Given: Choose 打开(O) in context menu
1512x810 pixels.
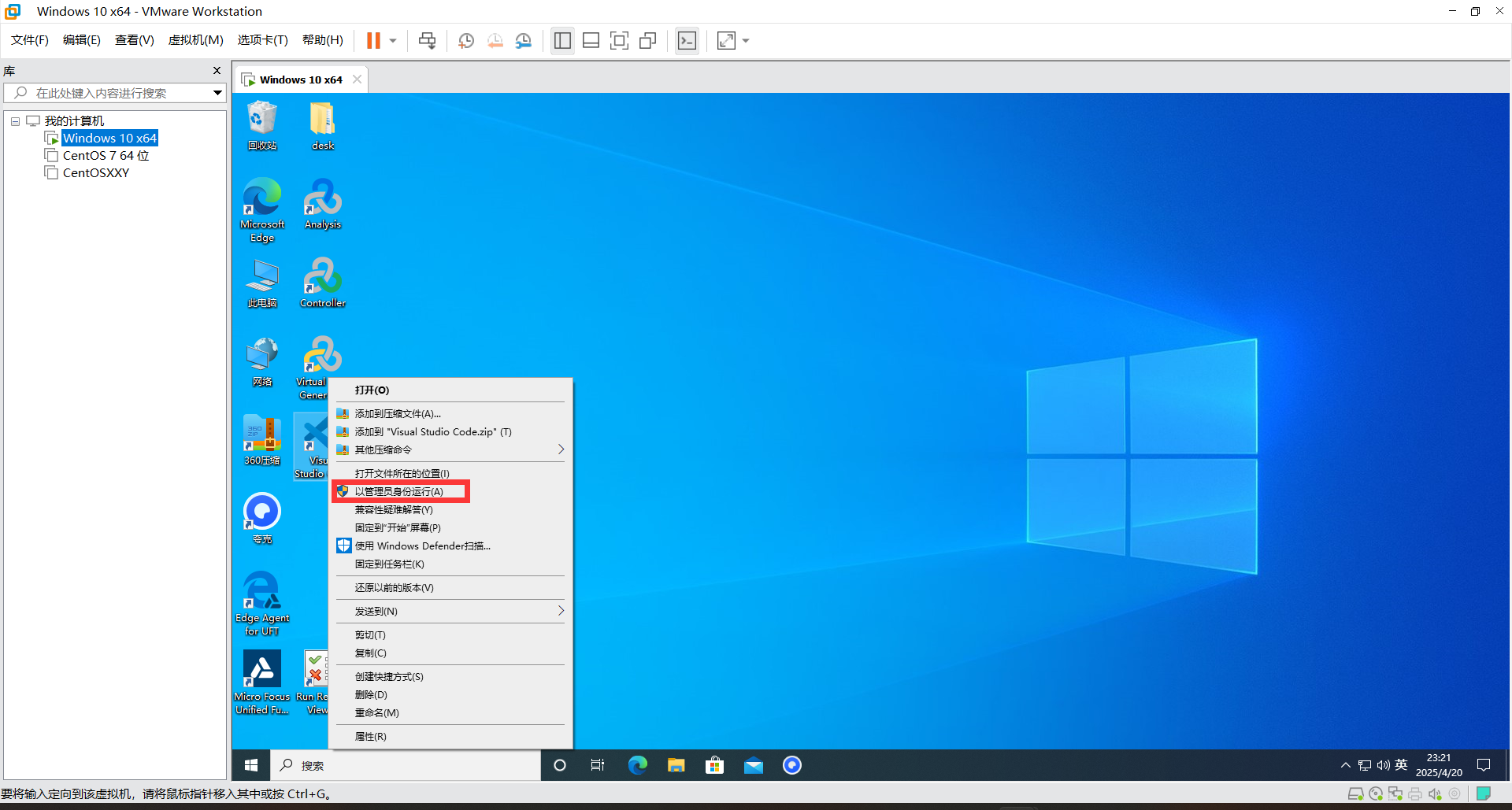Looking at the screenshot, I should (x=450, y=390).
